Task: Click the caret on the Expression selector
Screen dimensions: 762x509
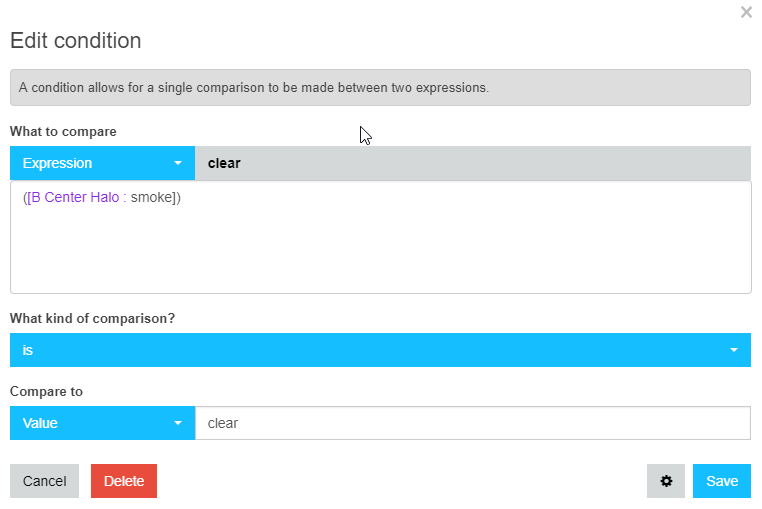Action: (x=178, y=163)
